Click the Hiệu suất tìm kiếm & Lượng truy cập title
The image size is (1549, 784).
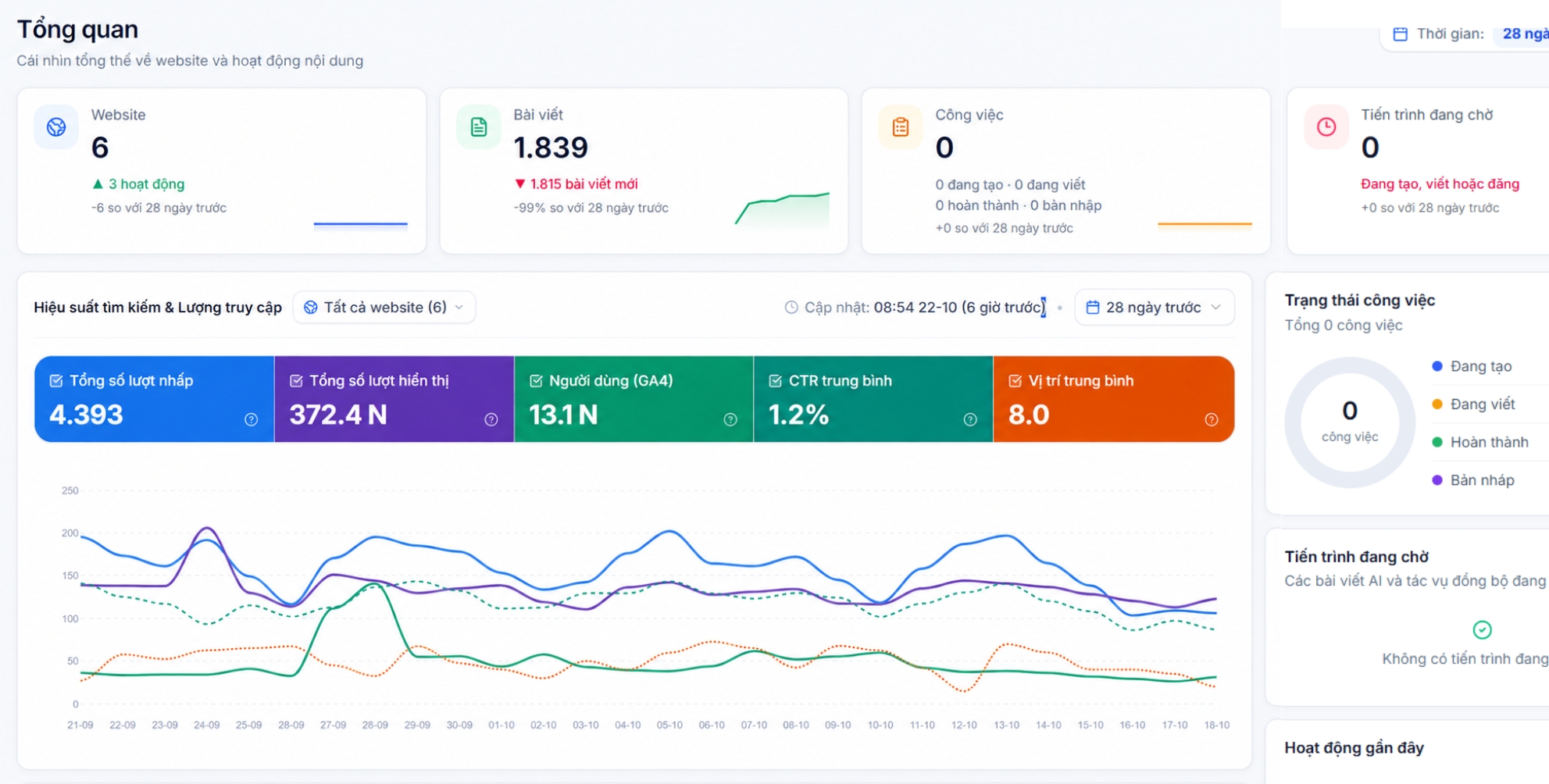158,308
